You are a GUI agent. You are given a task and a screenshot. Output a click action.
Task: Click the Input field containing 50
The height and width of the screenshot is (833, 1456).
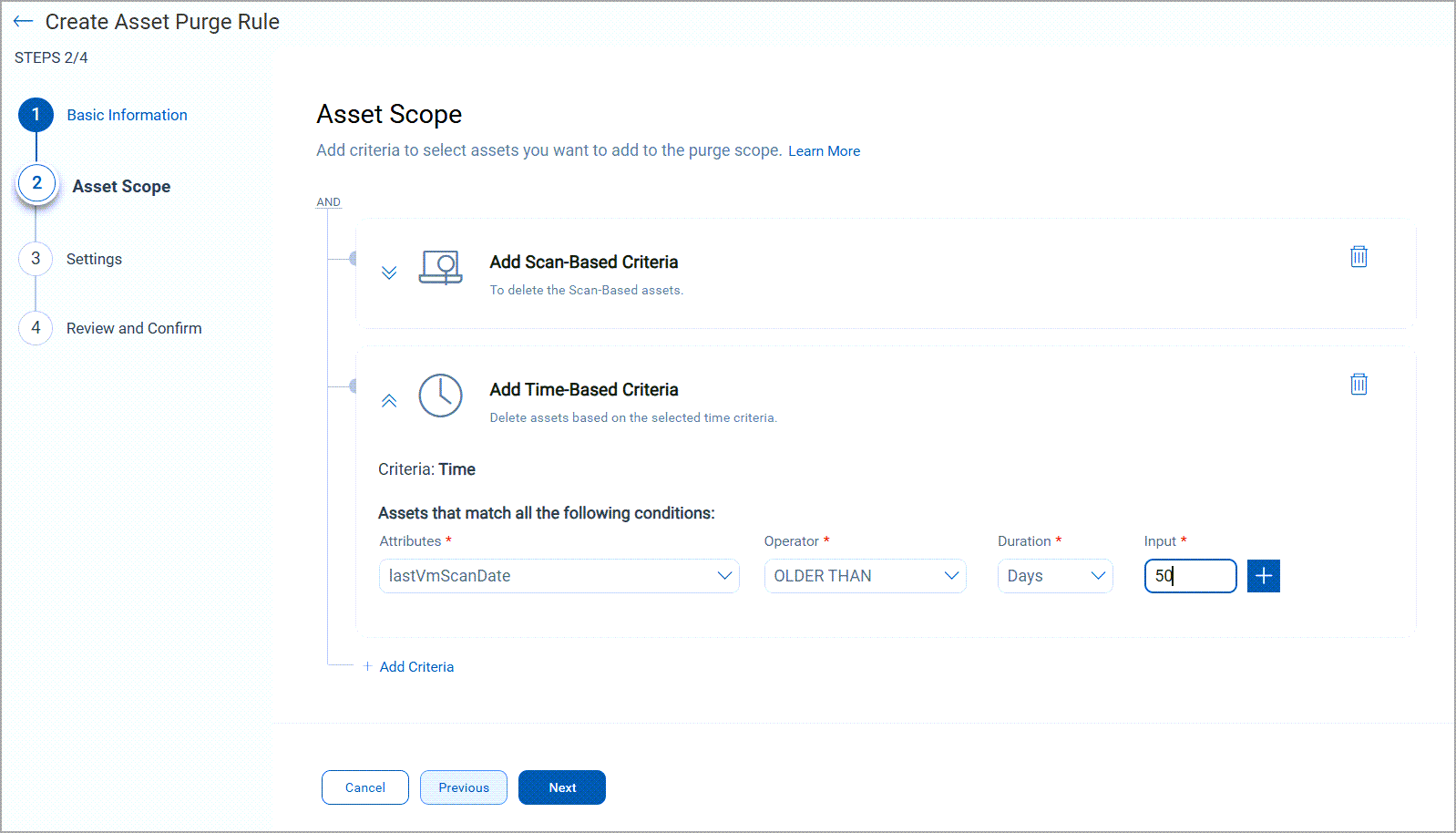pos(1190,576)
